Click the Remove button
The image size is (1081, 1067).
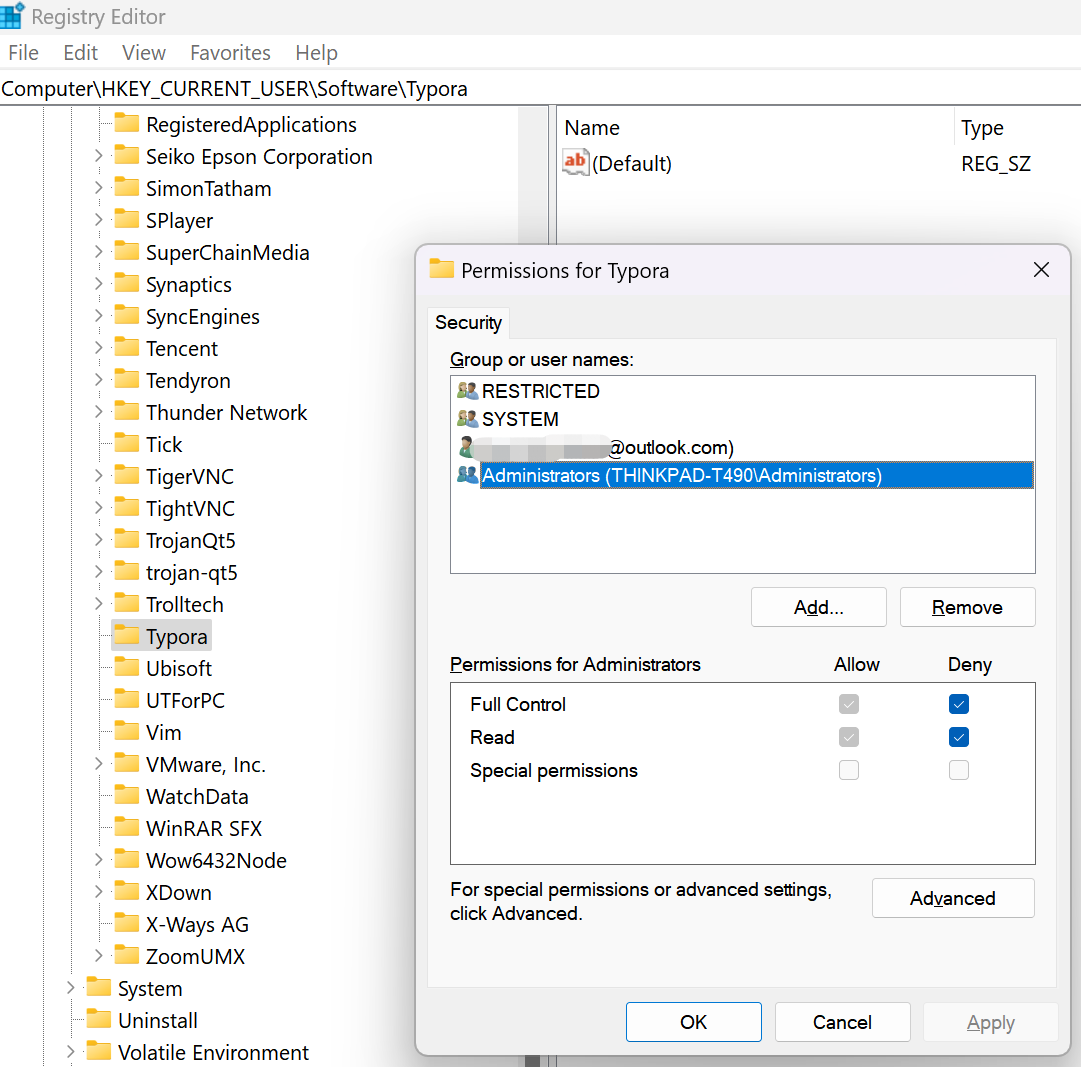pyautogui.click(x=967, y=607)
